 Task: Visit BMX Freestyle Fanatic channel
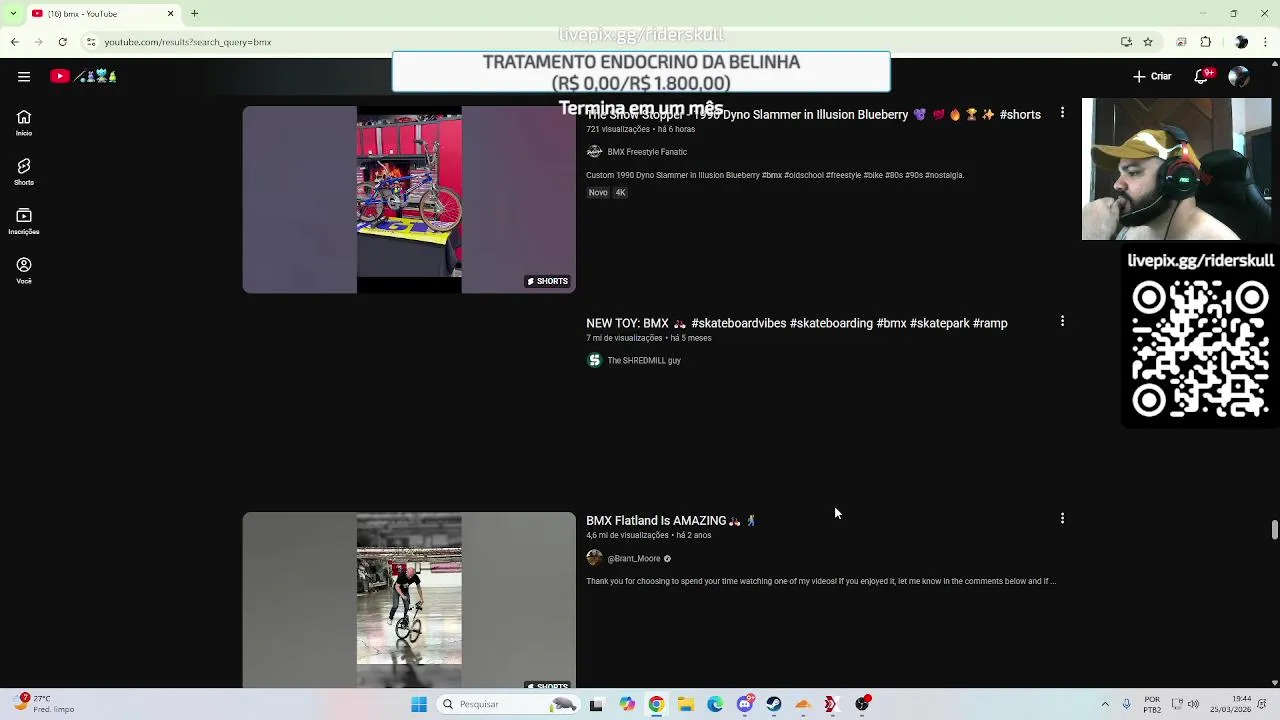[647, 152]
